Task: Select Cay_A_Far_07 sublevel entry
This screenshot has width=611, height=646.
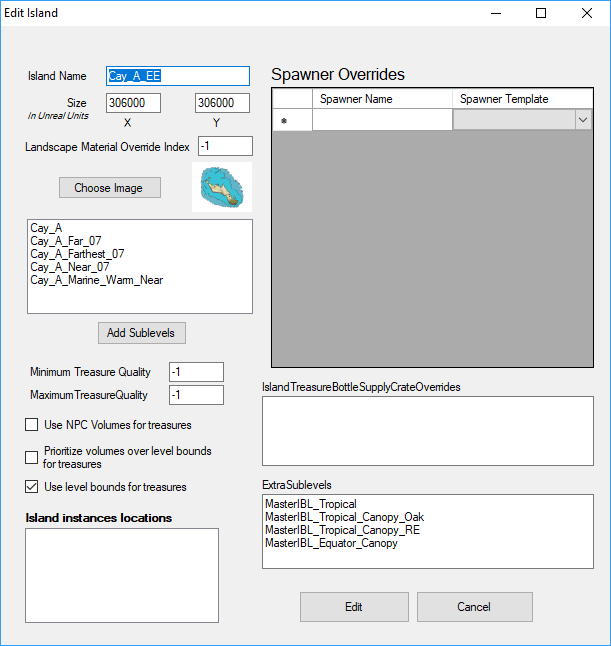Action: pos(66,241)
